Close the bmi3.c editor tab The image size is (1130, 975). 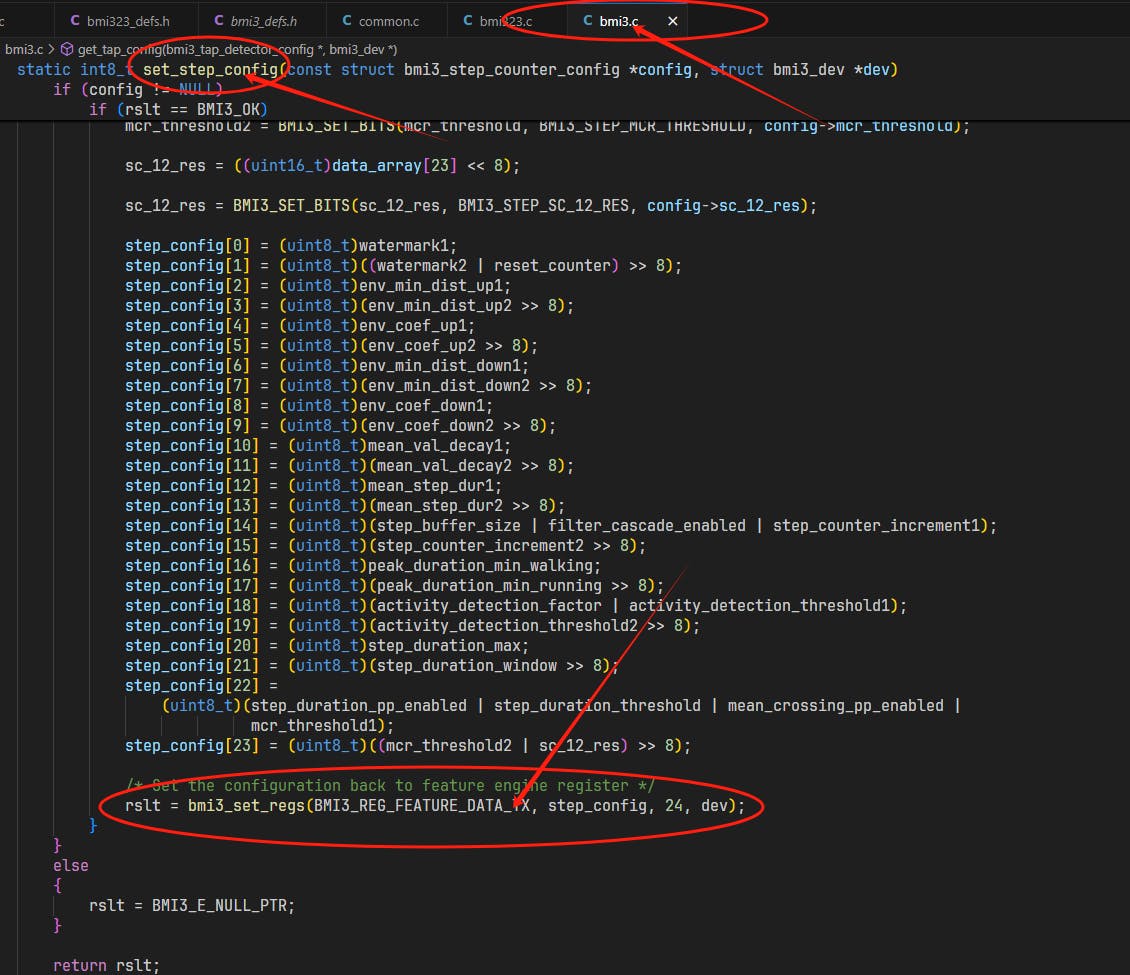673,21
